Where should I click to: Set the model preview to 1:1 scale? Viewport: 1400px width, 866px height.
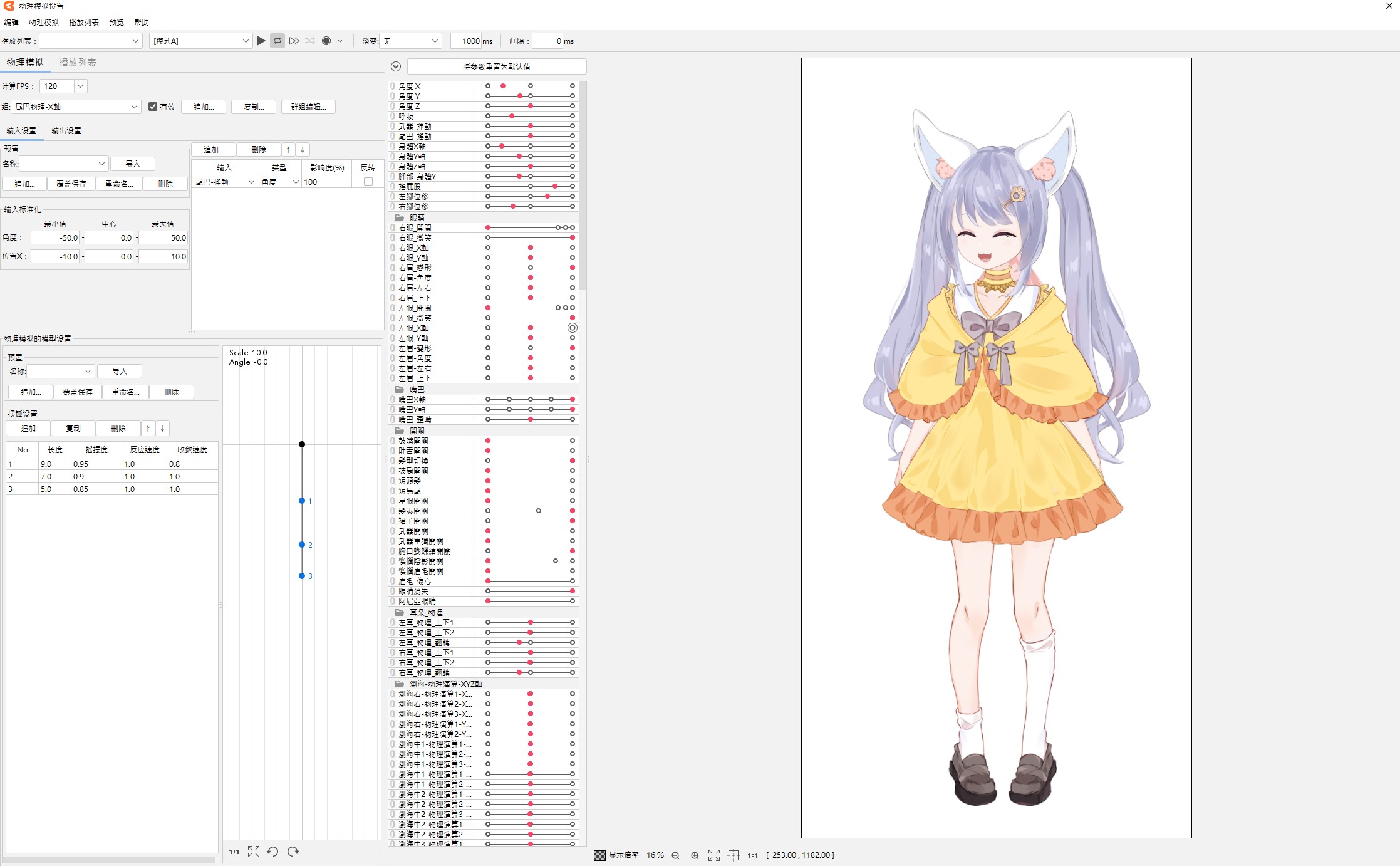pyautogui.click(x=753, y=855)
